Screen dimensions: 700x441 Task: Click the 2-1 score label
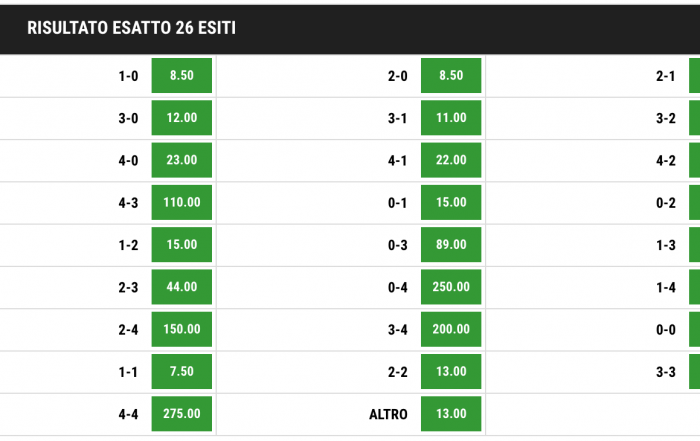pyautogui.click(x=665, y=76)
